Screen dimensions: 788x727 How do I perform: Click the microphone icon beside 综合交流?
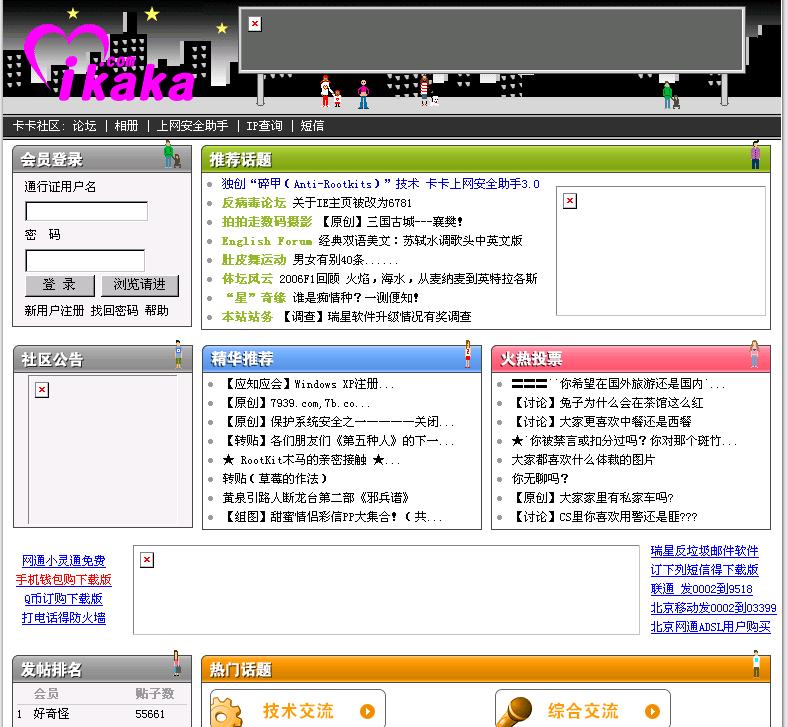point(513,712)
